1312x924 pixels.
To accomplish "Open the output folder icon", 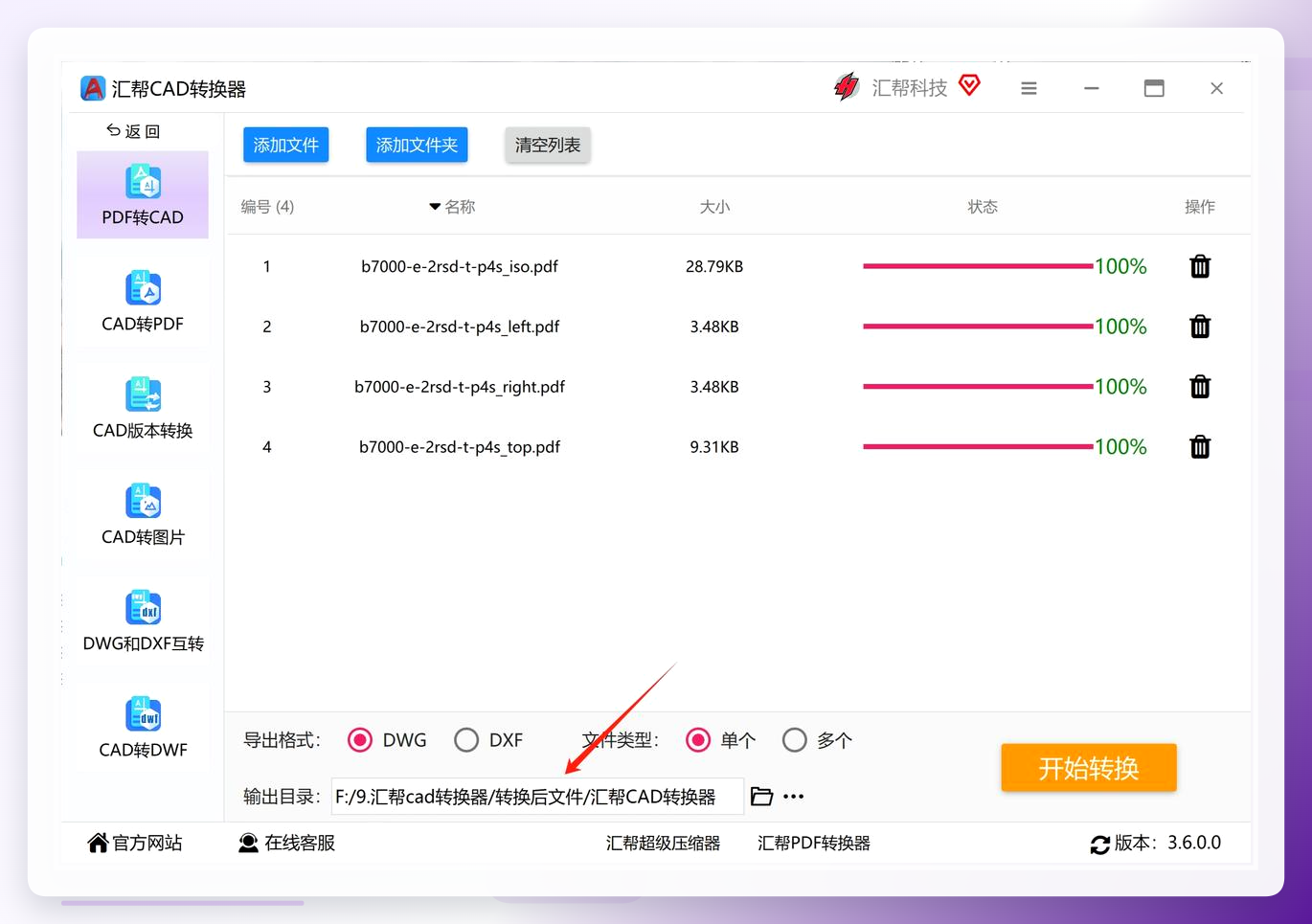I will tap(761, 796).
